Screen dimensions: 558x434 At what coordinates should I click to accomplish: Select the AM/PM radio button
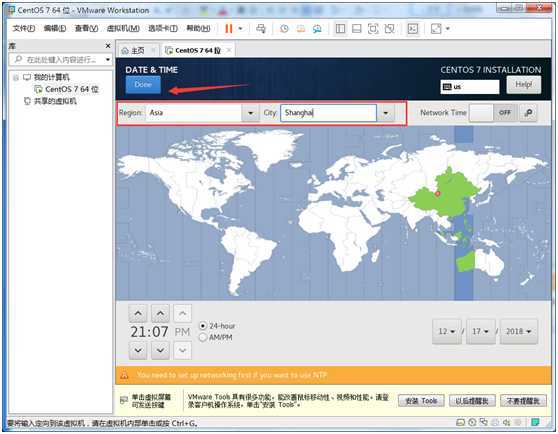(x=203, y=337)
